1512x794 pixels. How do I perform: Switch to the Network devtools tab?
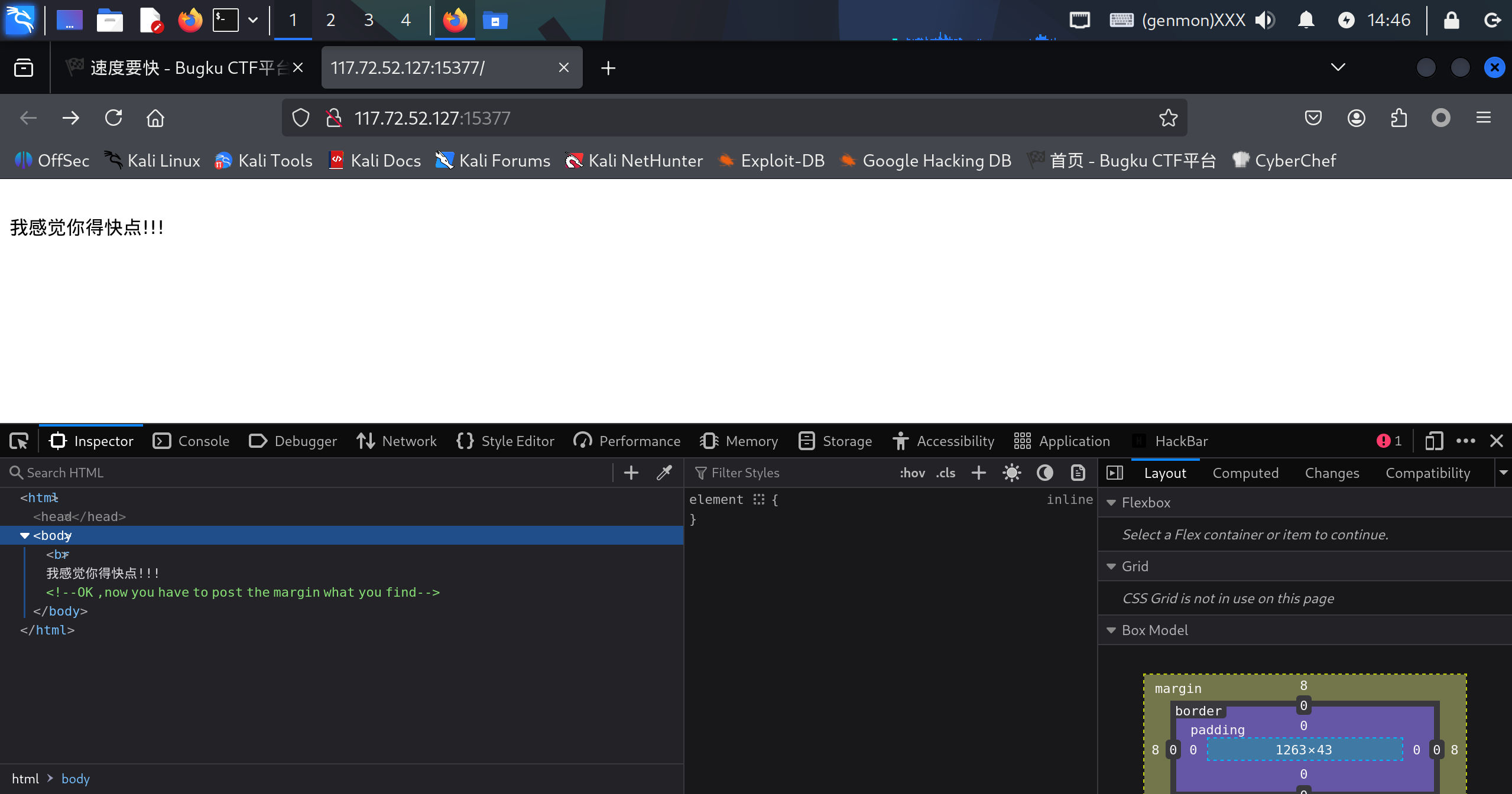(x=397, y=441)
